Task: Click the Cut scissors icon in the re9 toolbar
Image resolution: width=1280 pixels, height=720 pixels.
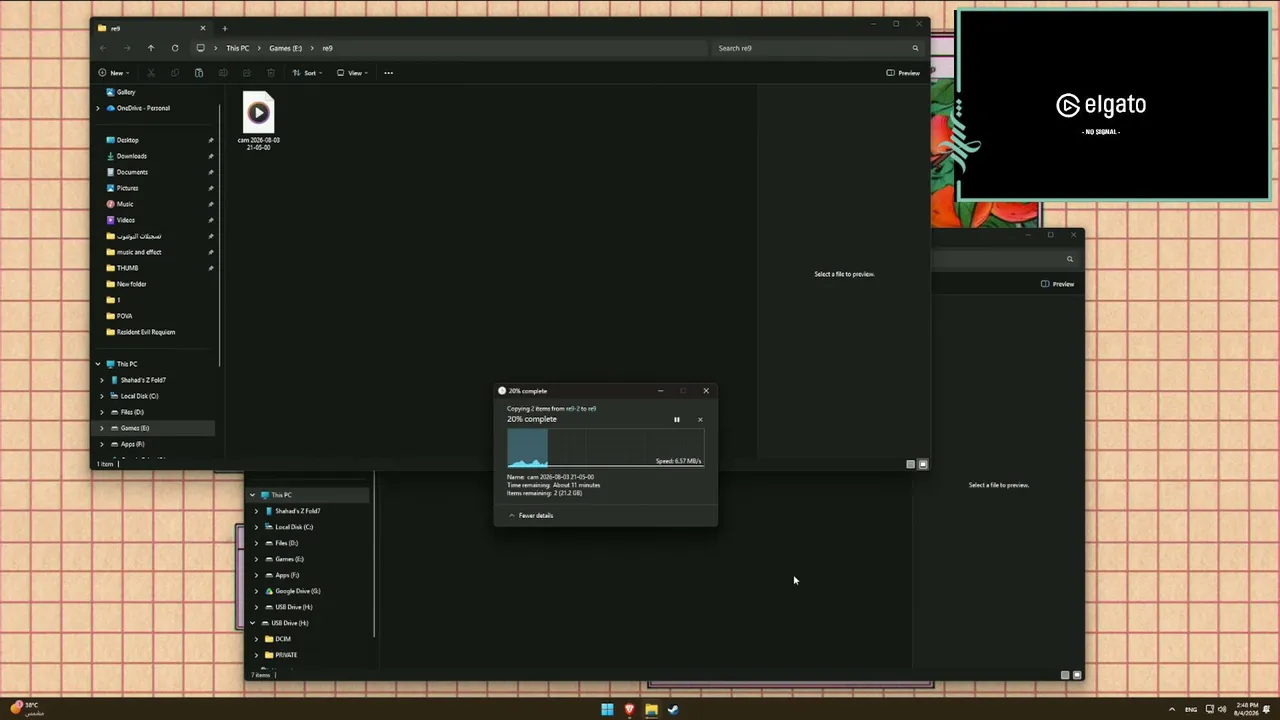Action: click(x=151, y=73)
